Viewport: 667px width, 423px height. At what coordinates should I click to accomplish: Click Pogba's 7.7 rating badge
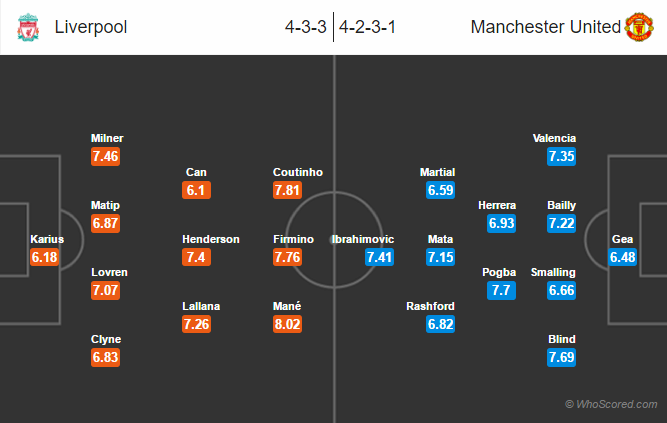click(502, 291)
